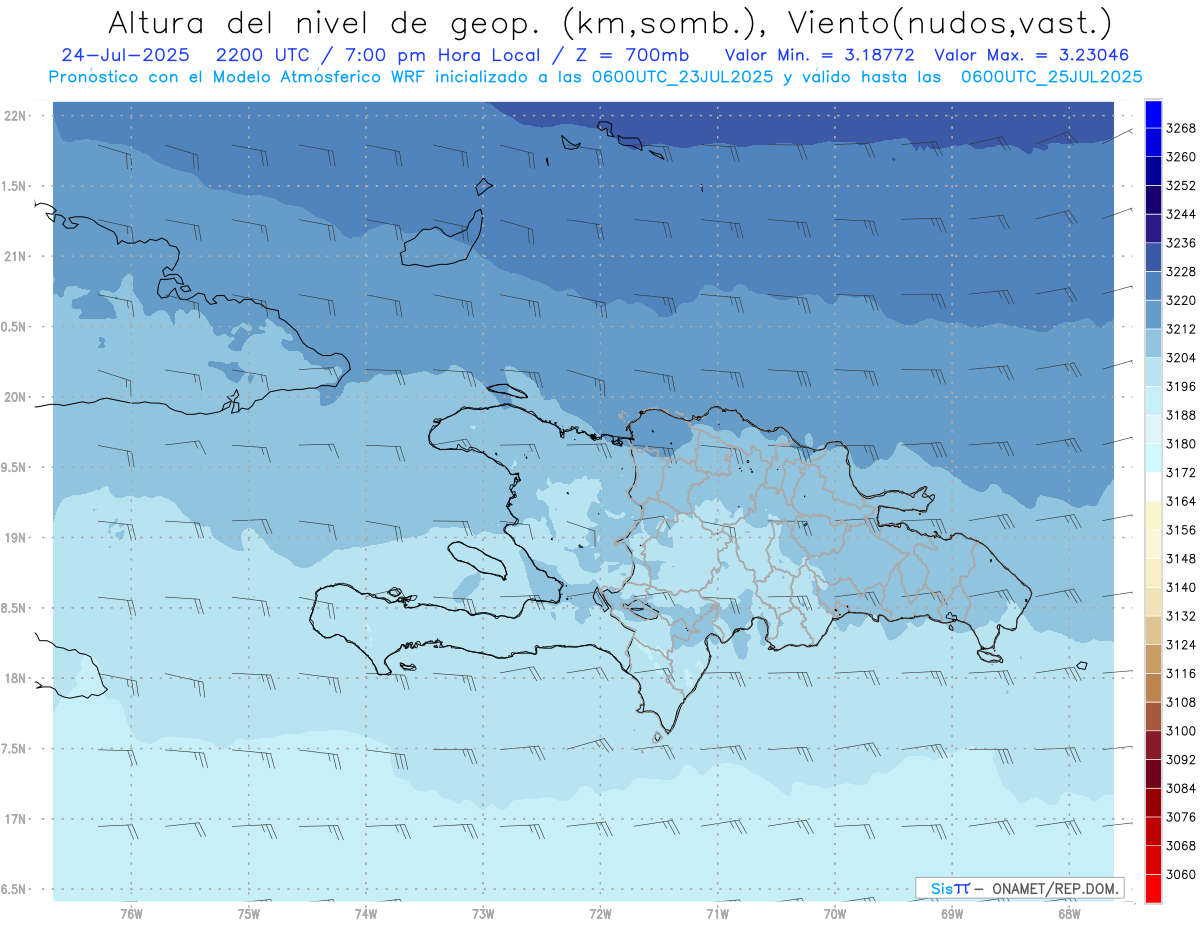
Task: Click the 73W longitude label
Action: pos(483,913)
